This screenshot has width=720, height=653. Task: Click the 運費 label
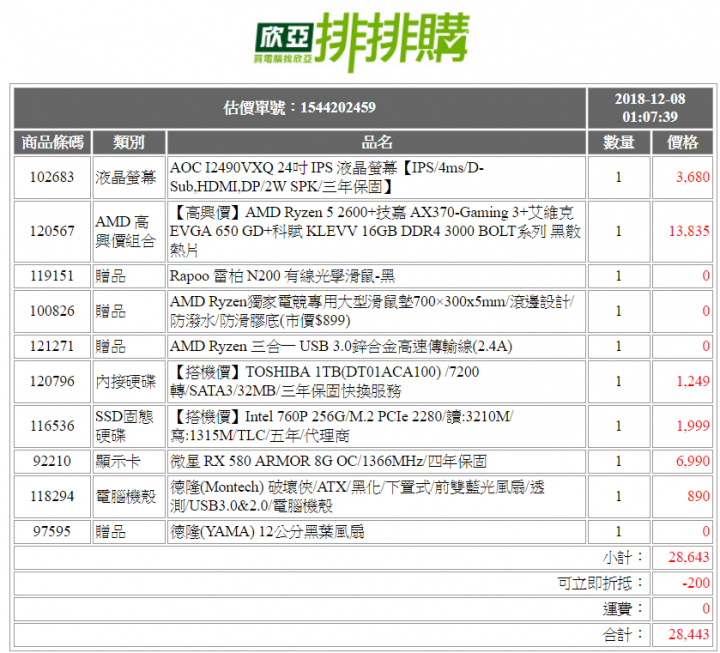point(623,609)
